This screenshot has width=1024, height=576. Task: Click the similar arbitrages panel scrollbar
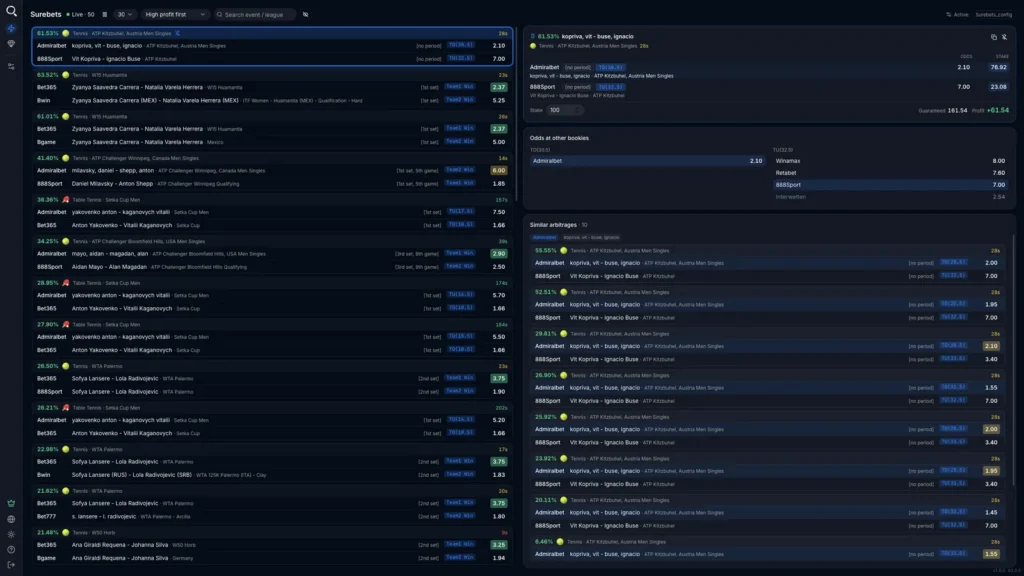tap(1014, 359)
